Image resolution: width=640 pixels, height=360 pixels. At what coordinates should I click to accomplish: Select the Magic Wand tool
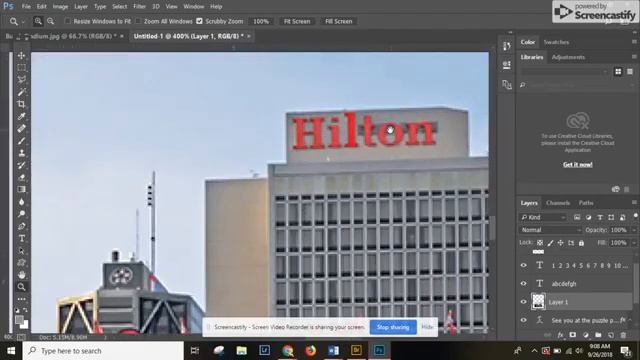22,92
